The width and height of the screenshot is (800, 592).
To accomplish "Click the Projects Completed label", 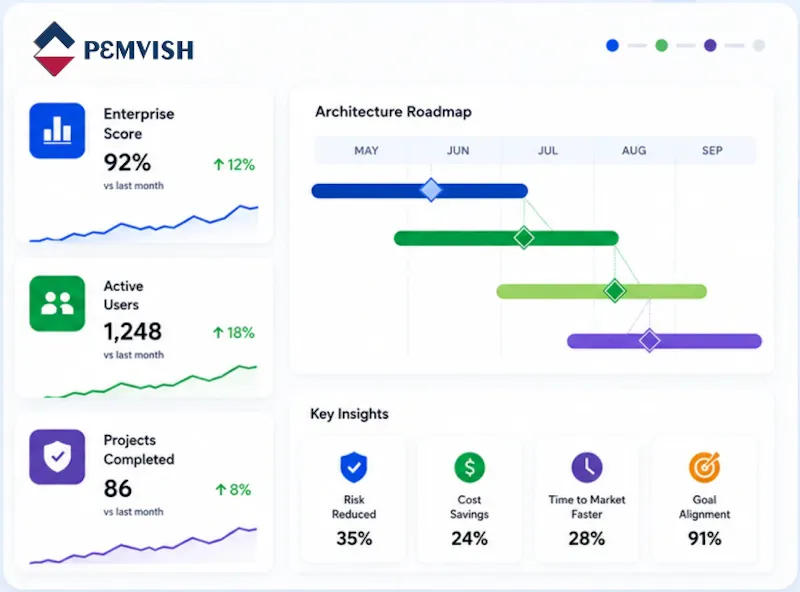I will (139, 450).
